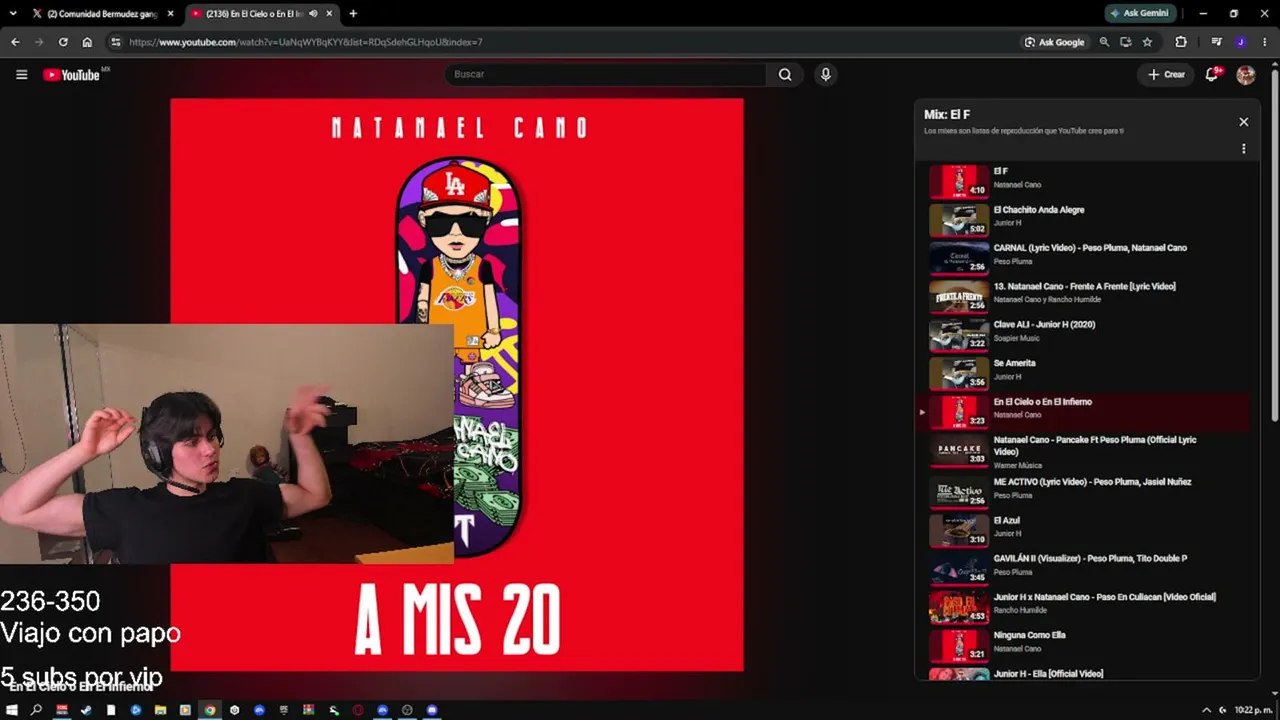
Task: Close the En El Cielo o En El Infierno tab
Action: (329, 14)
